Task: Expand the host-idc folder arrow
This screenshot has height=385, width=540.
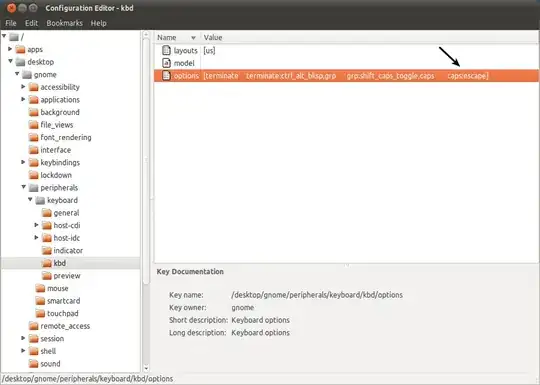Action: pyautogui.click(x=37, y=237)
